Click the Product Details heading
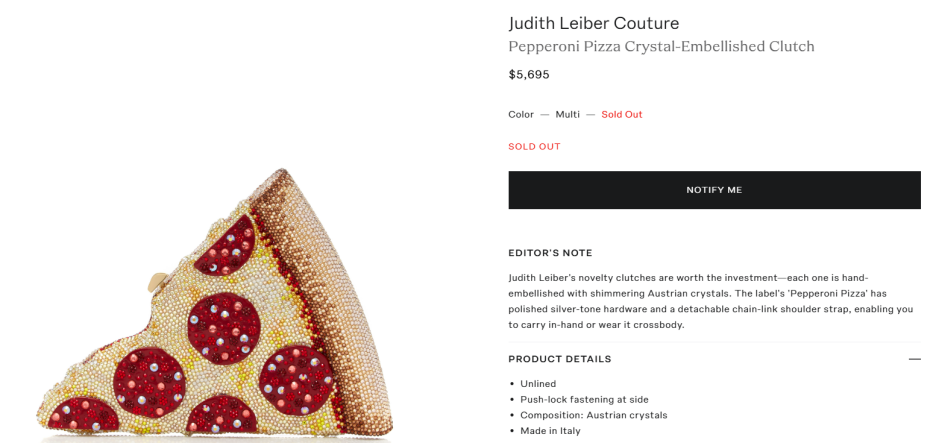Screen dimensions: 936x443 [559, 359]
